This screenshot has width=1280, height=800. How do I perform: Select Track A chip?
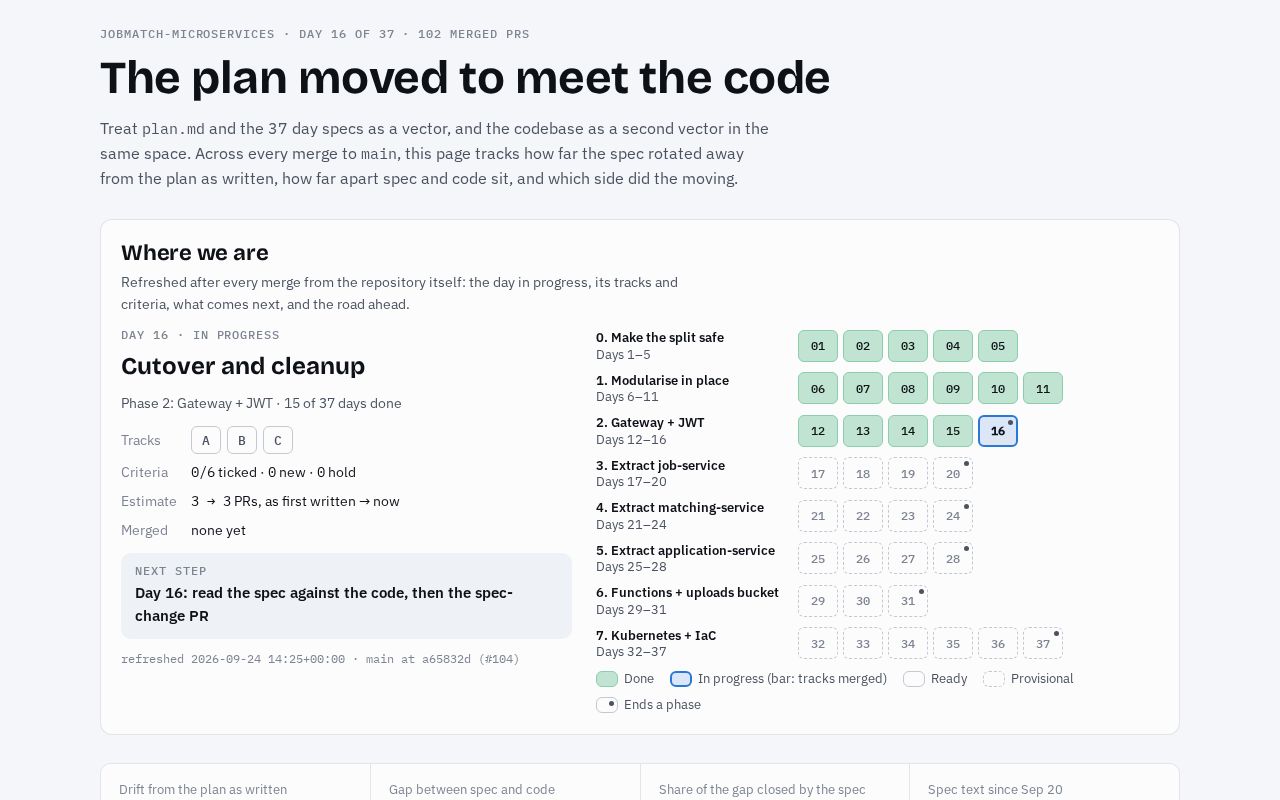point(206,440)
